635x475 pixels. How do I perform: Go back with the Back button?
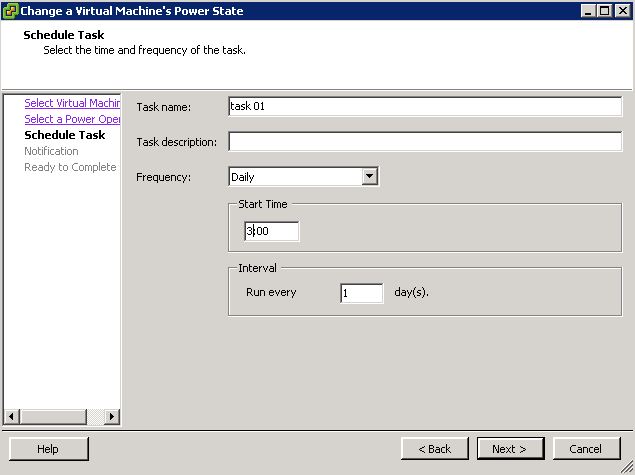point(435,449)
